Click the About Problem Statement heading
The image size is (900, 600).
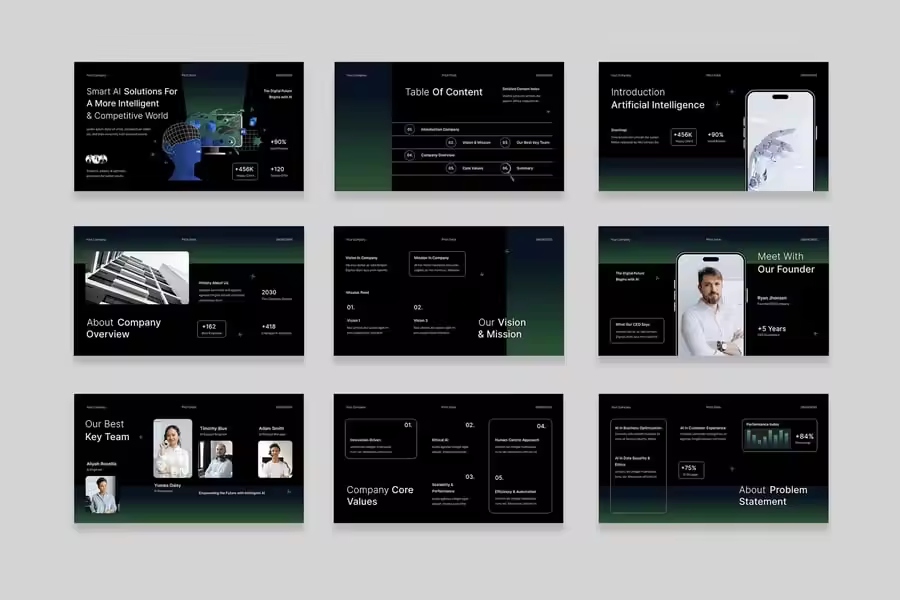[x=773, y=495]
